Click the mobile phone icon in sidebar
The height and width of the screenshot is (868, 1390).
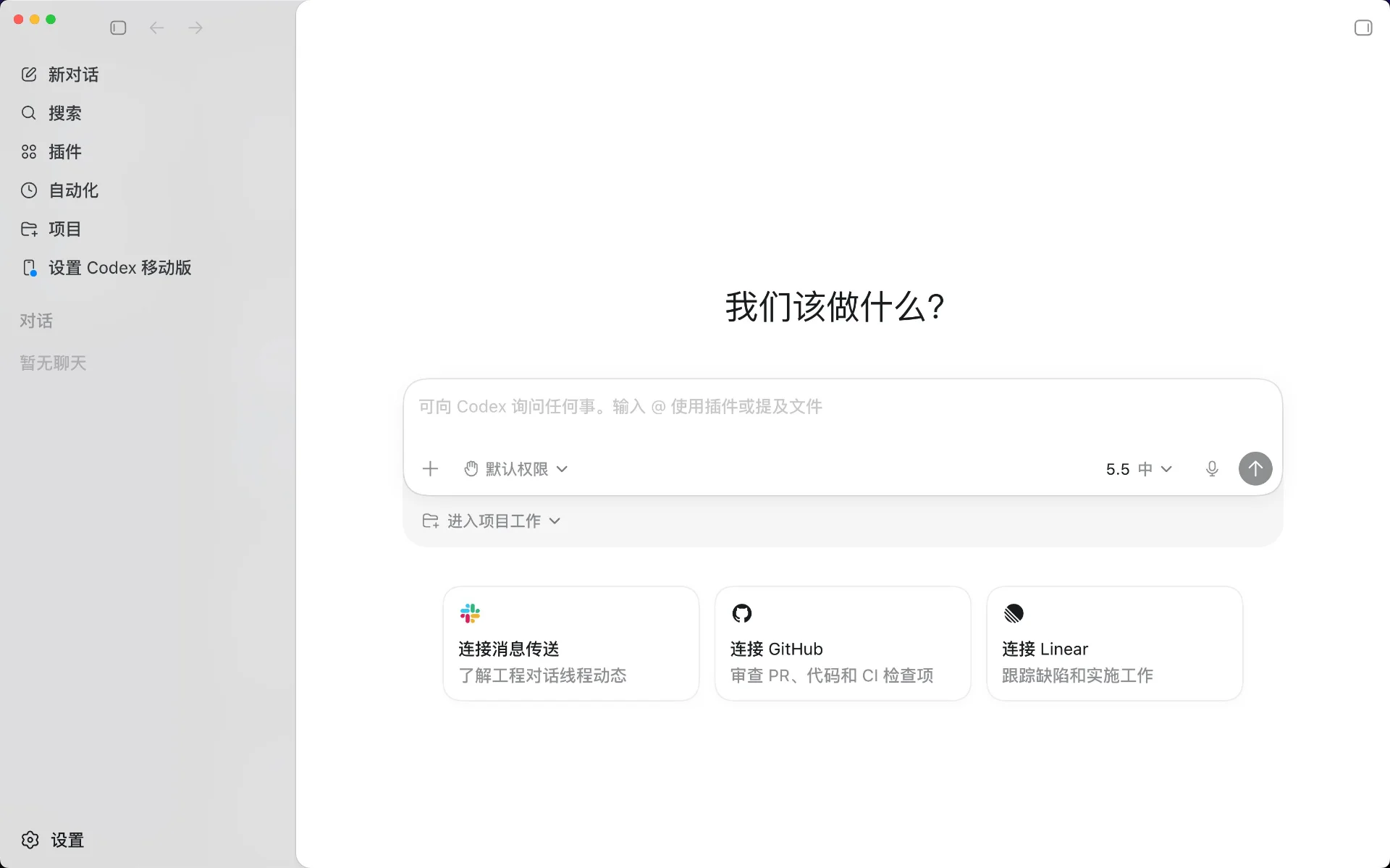click(x=29, y=268)
